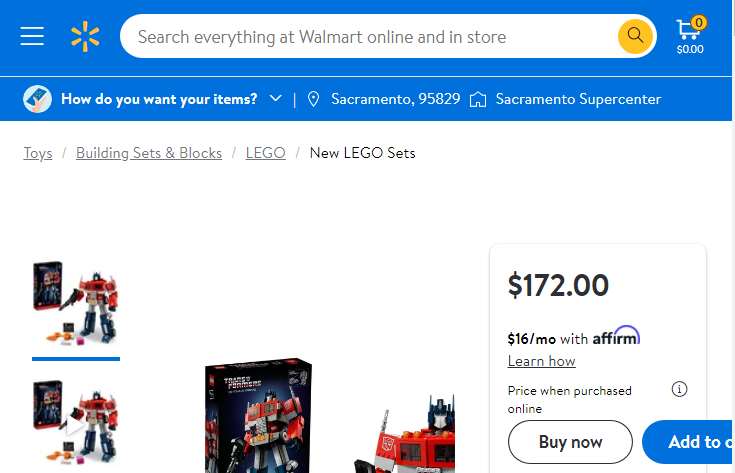Select the first Optimus Prime thumbnail
This screenshot has width=735, height=473.
[76, 303]
